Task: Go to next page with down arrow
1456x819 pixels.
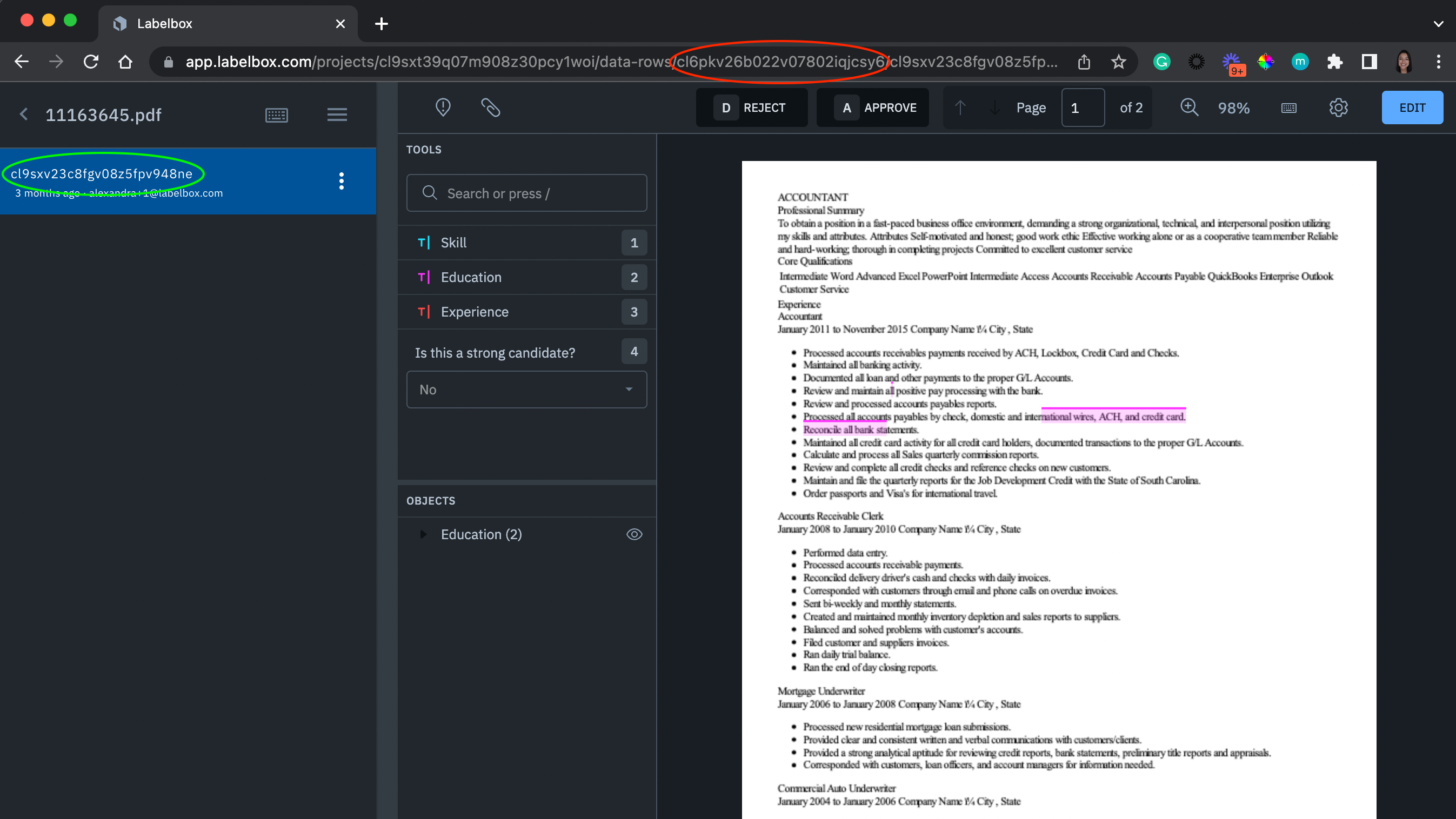Action: point(994,108)
